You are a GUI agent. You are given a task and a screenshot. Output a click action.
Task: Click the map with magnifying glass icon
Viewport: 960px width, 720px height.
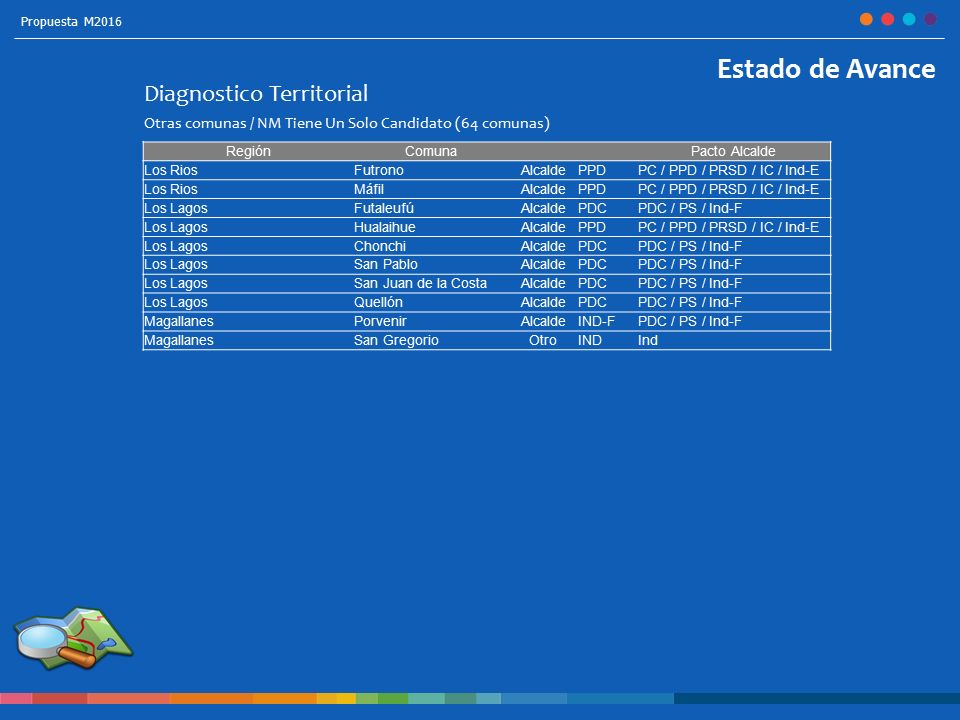[x=73, y=637]
